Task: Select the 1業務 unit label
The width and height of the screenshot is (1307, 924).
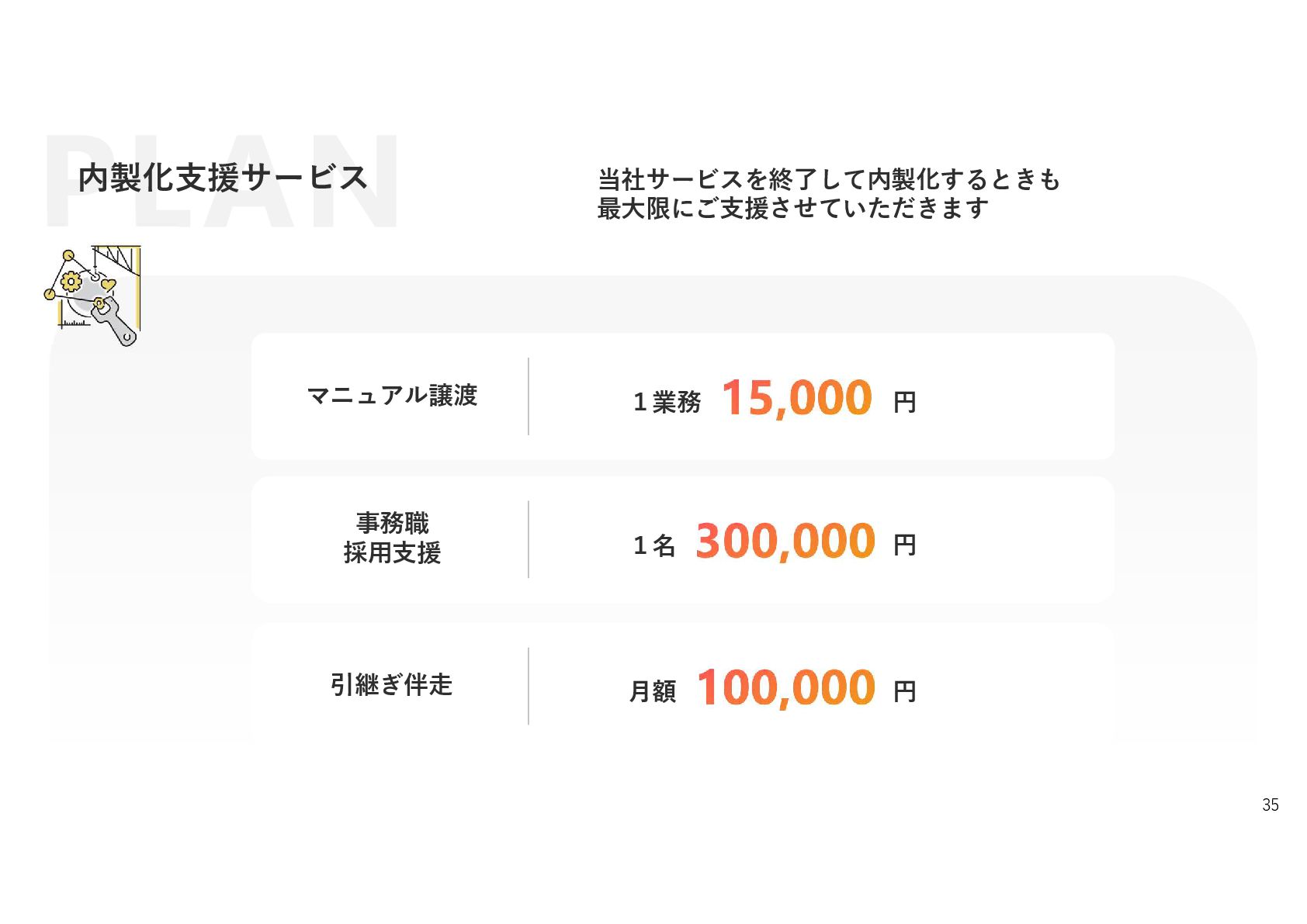Action: tap(667, 402)
